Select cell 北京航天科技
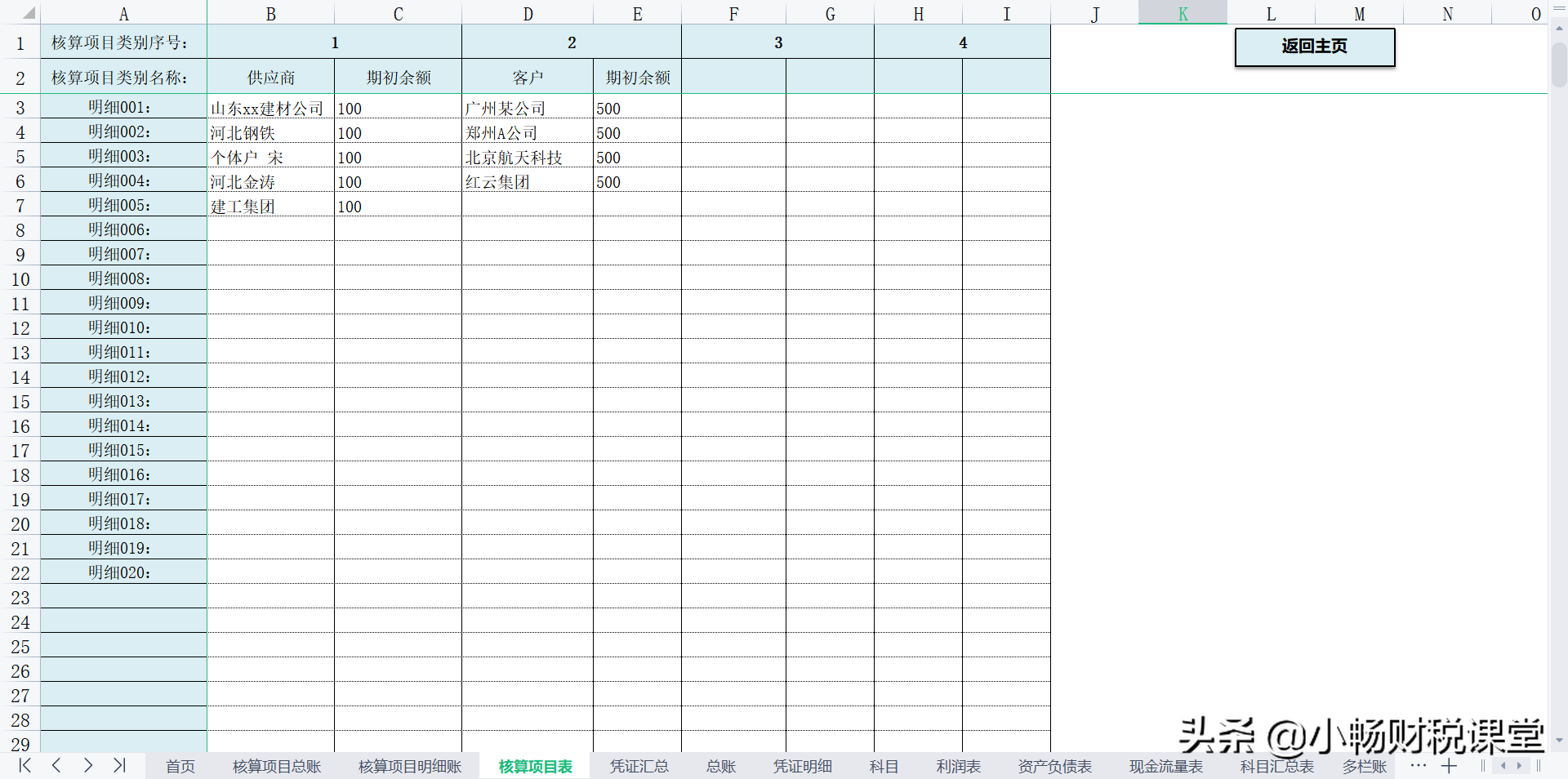1568x779 pixels. pos(528,156)
